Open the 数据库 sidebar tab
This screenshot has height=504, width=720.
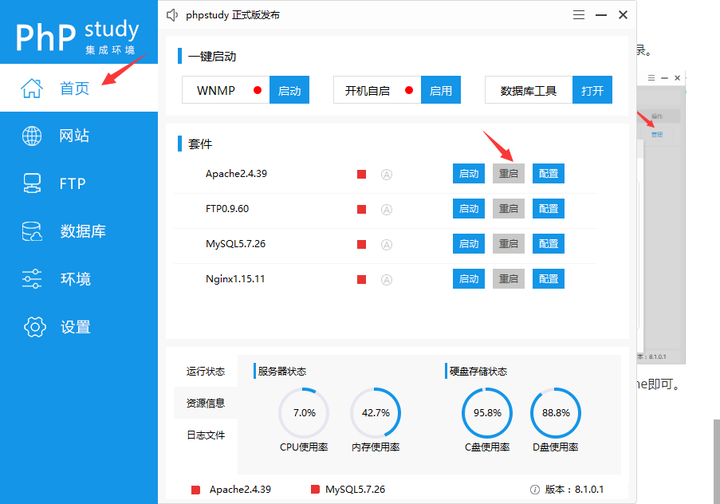pos(79,231)
